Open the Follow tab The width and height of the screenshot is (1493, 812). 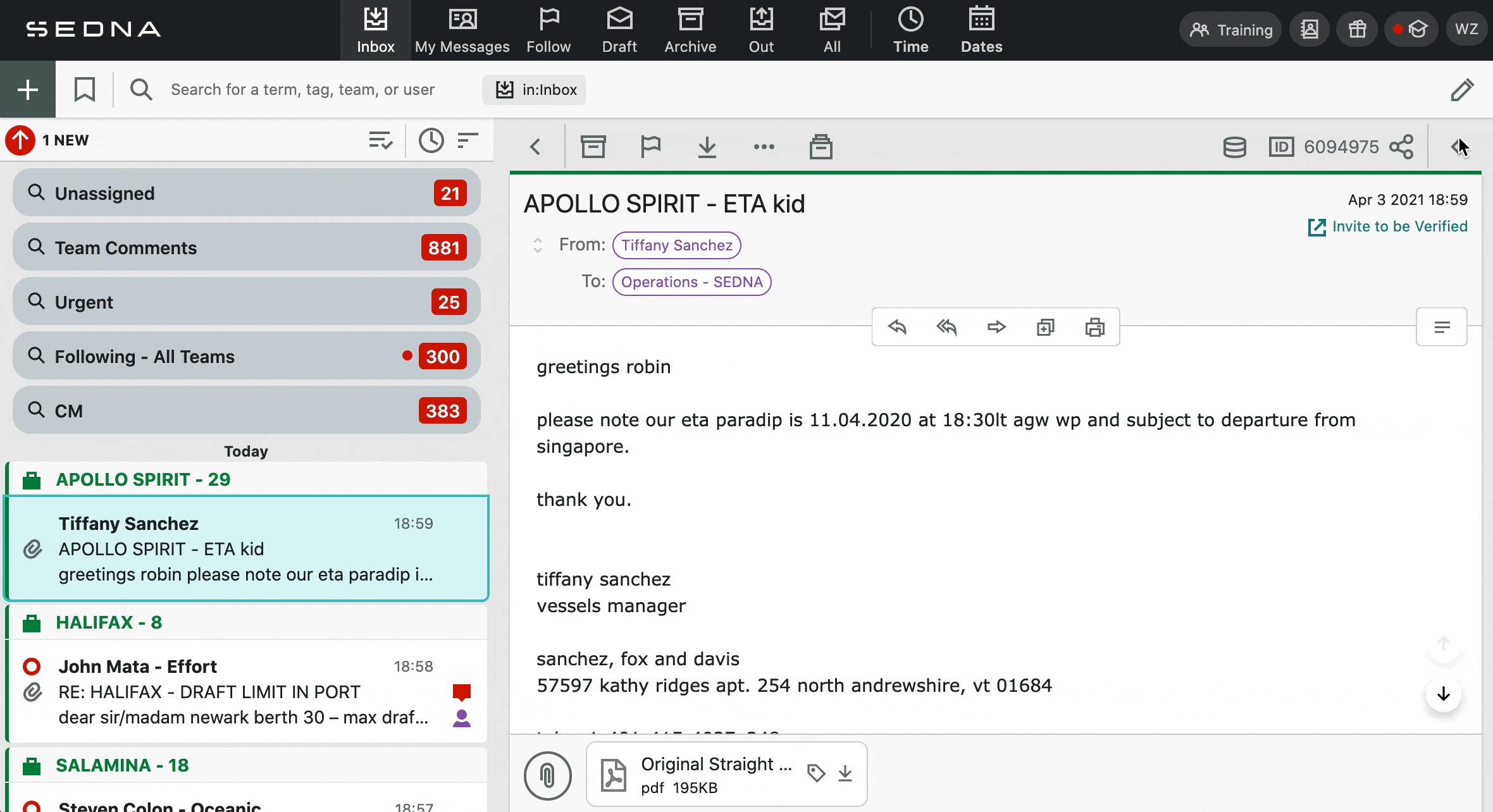tap(548, 30)
